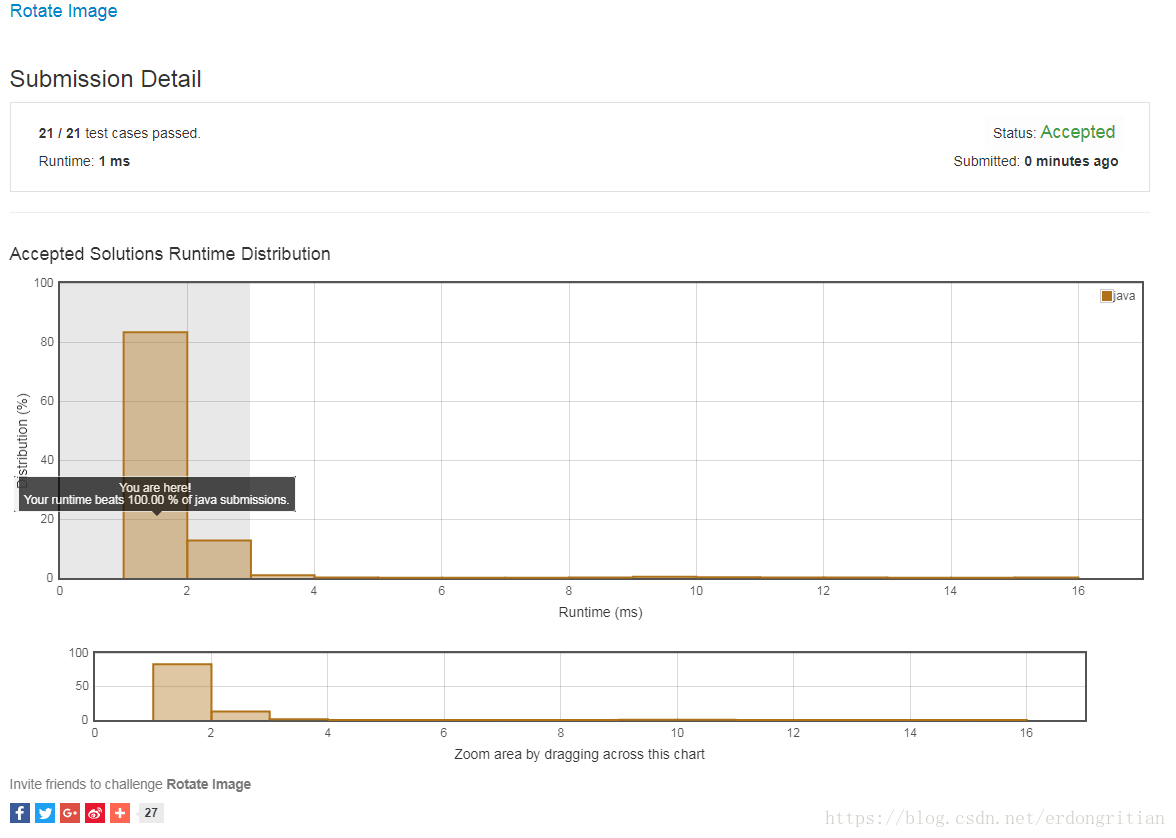Click "Zoom area by dragging across this chart" text

click(x=579, y=754)
